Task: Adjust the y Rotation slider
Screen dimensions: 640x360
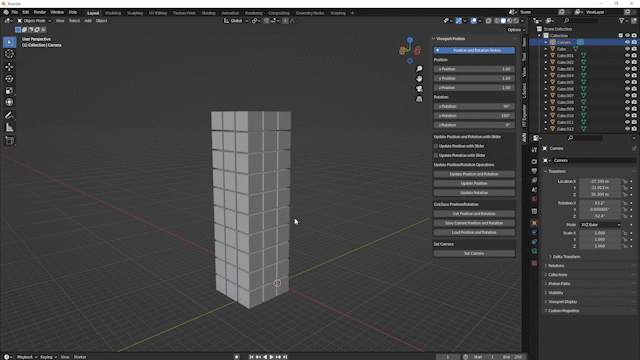Action: (x=474, y=116)
